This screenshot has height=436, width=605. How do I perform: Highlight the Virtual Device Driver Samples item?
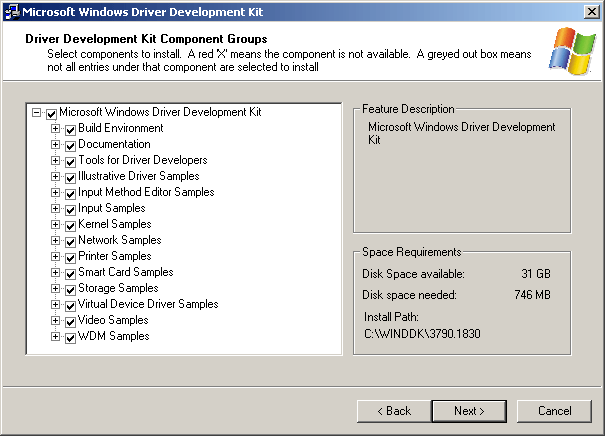[148, 304]
